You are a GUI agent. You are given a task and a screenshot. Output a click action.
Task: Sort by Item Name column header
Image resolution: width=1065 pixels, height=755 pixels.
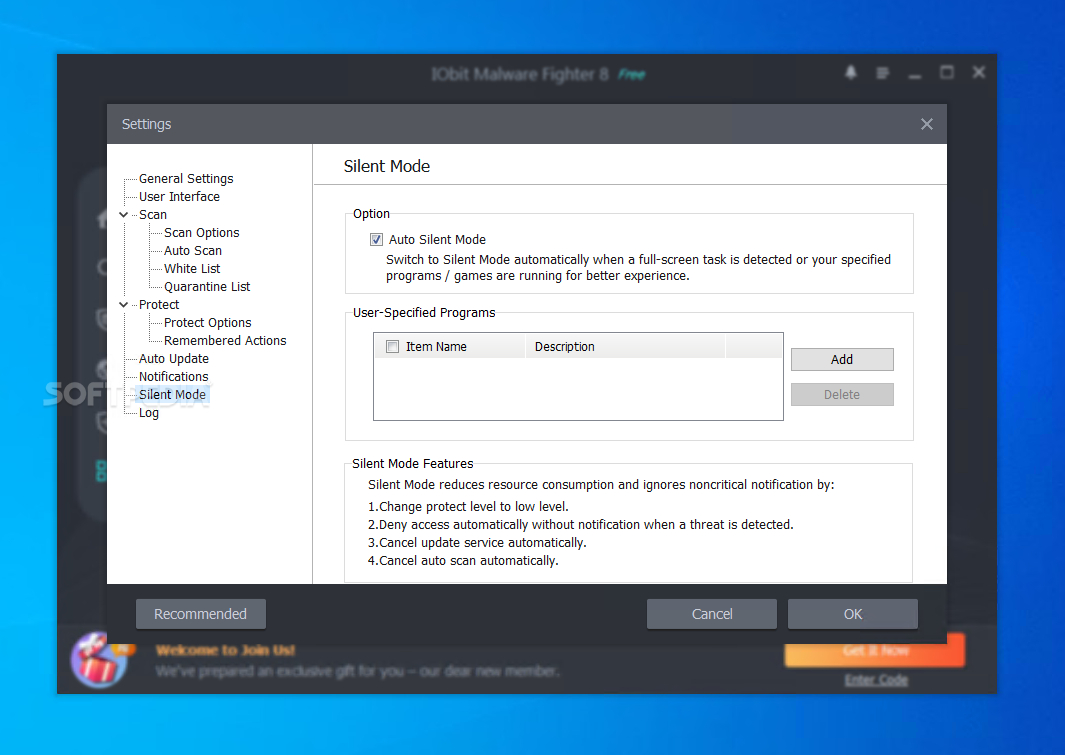(450, 347)
